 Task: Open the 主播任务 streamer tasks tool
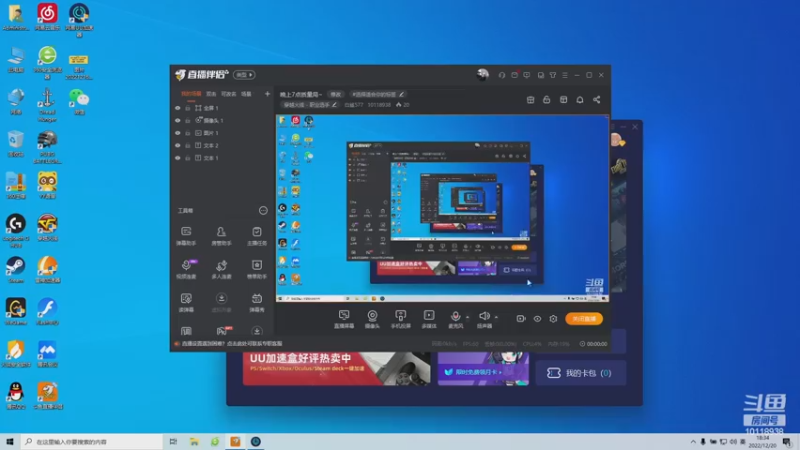pos(257,236)
